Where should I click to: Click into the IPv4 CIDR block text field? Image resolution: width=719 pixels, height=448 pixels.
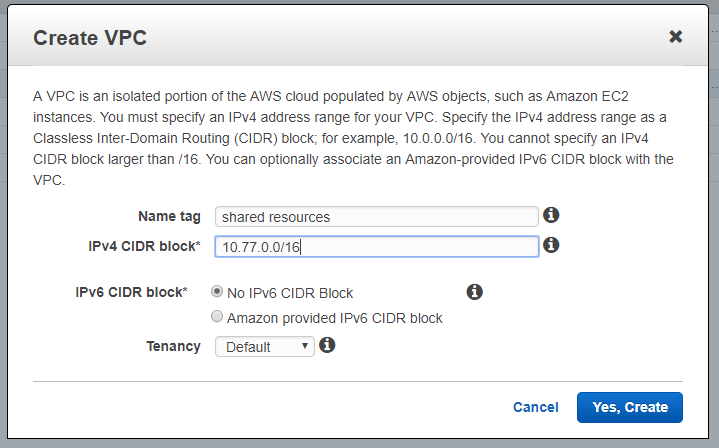tap(378, 247)
